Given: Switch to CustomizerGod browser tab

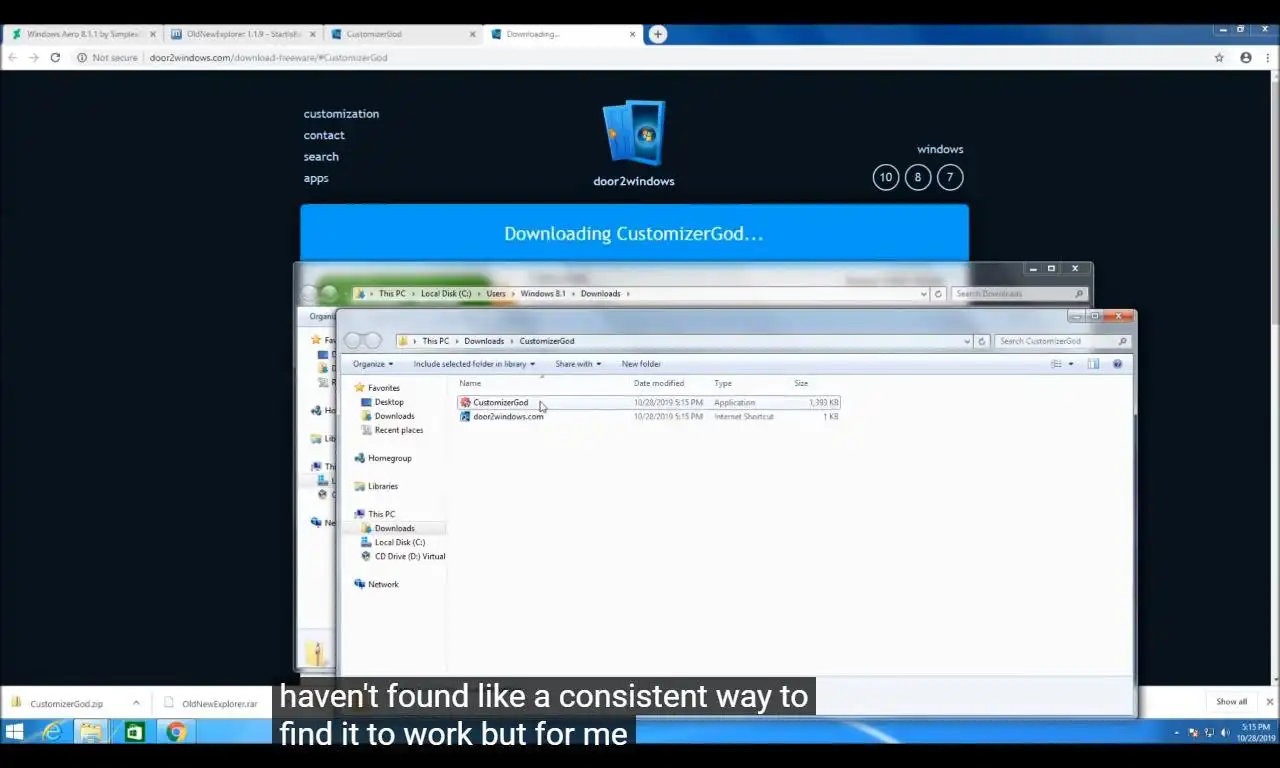Looking at the screenshot, I should click(402, 34).
